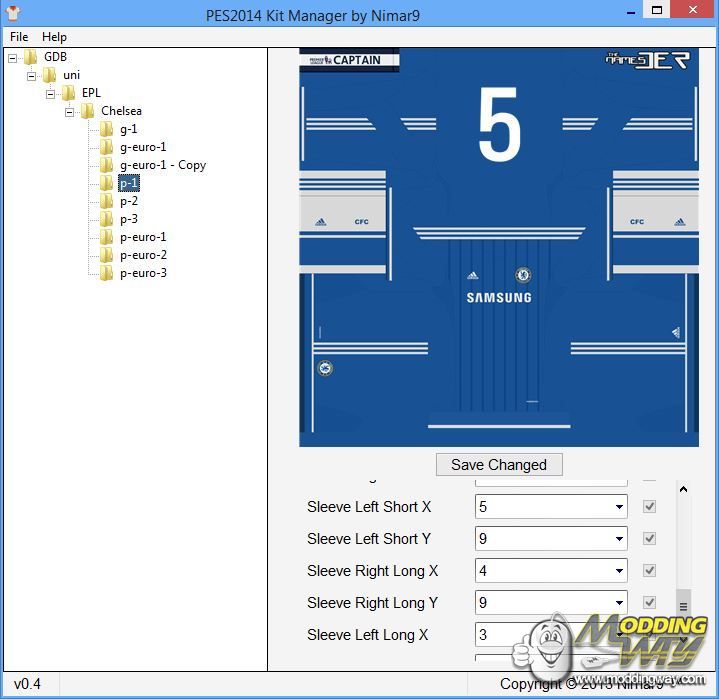Image resolution: width=719 pixels, height=699 pixels.
Task: Open the Sleeve Left Short X dropdown
Action: tap(619, 507)
